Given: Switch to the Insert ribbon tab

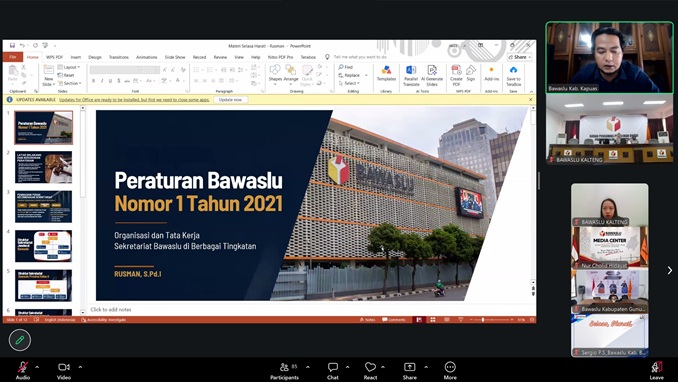Looking at the screenshot, I should (x=76, y=57).
